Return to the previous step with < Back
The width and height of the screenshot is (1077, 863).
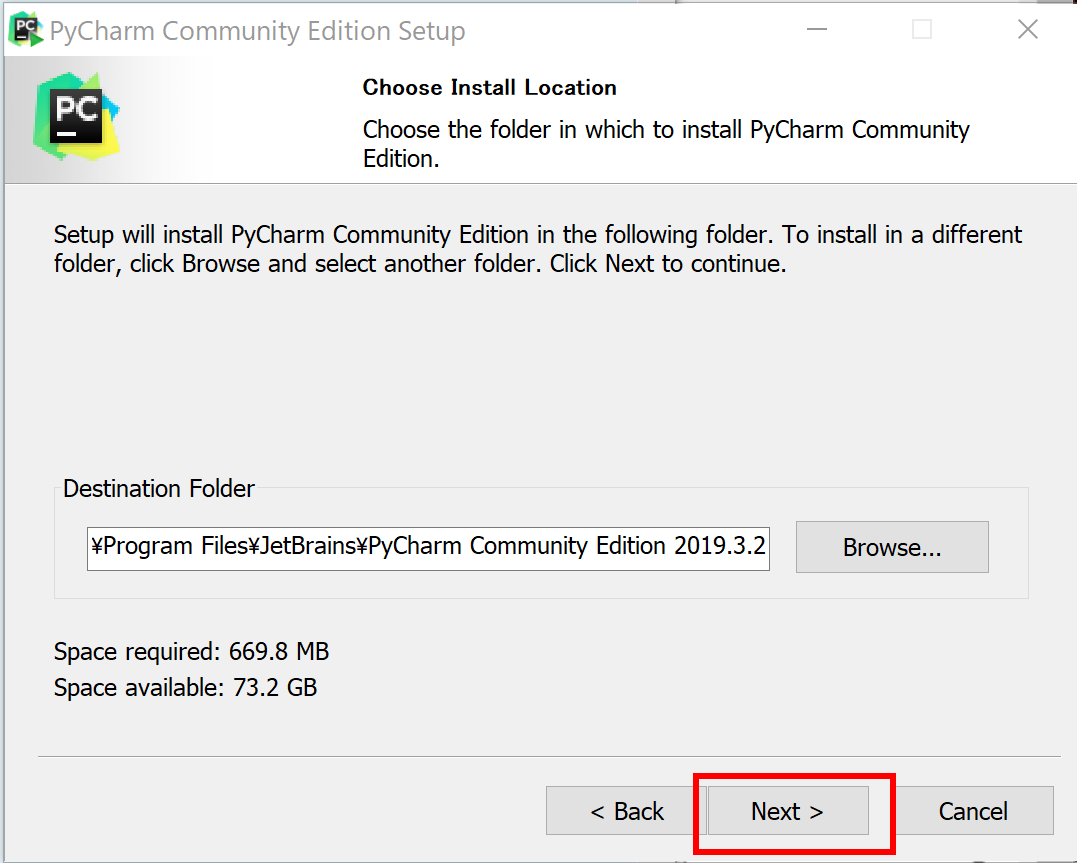pyautogui.click(x=626, y=811)
